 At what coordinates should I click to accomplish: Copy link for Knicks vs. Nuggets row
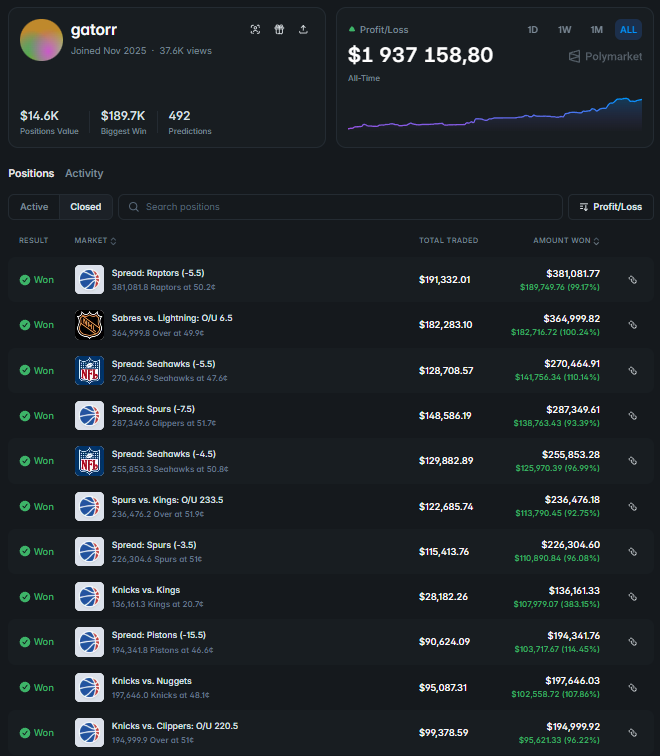click(633, 688)
